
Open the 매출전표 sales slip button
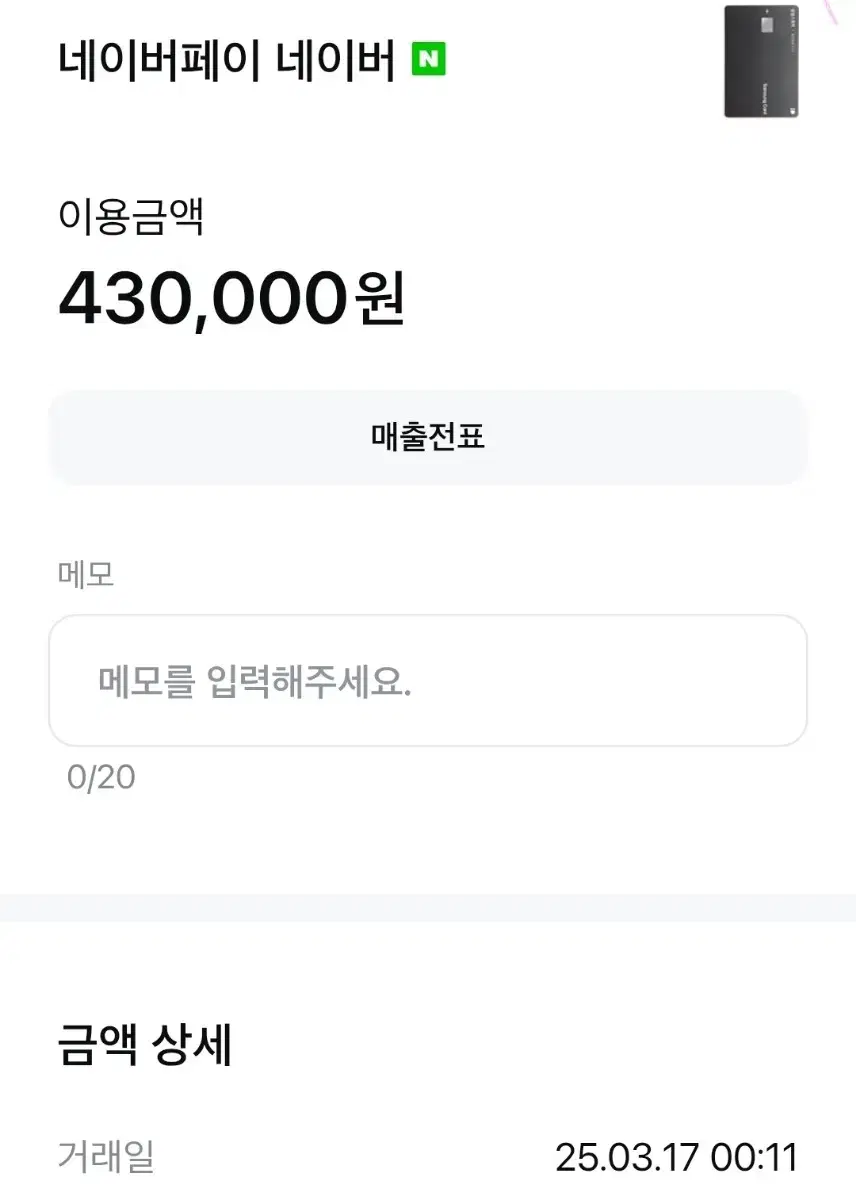[x=428, y=437]
